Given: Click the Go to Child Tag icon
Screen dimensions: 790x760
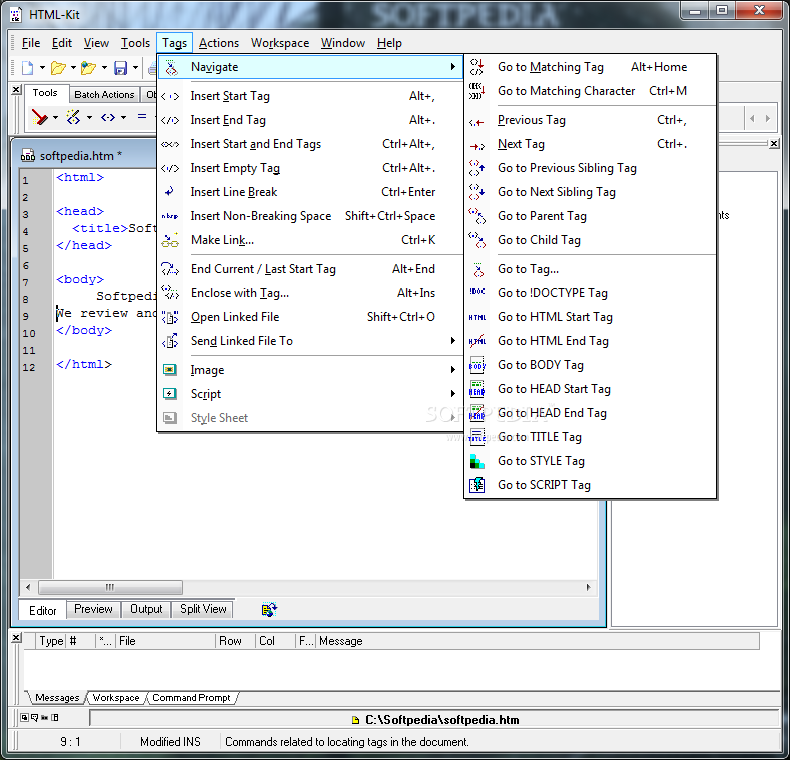Looking at the screenshot, I should click(476, 240).
